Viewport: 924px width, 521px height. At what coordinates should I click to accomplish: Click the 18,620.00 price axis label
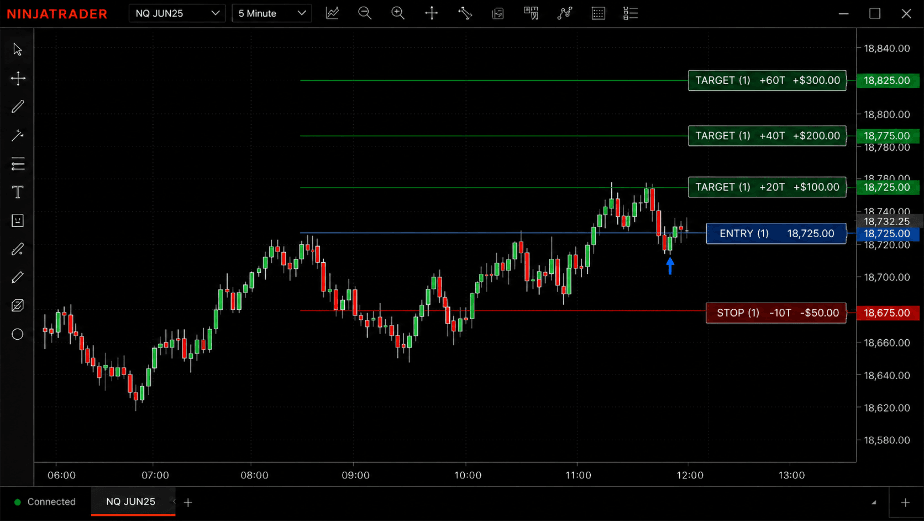click(887, 407)
